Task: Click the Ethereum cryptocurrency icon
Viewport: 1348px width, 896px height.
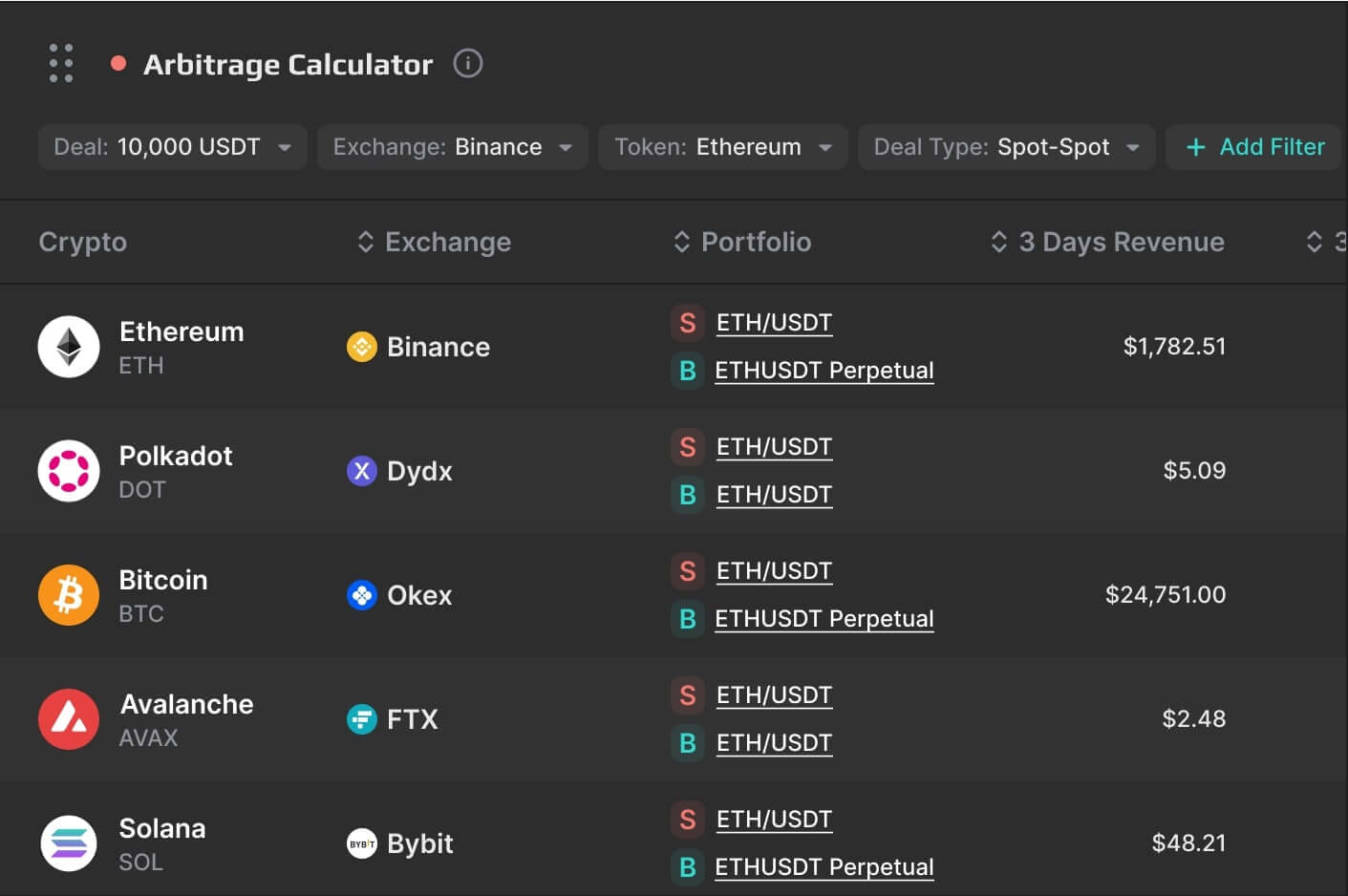Action: click(x=68, y=346)
